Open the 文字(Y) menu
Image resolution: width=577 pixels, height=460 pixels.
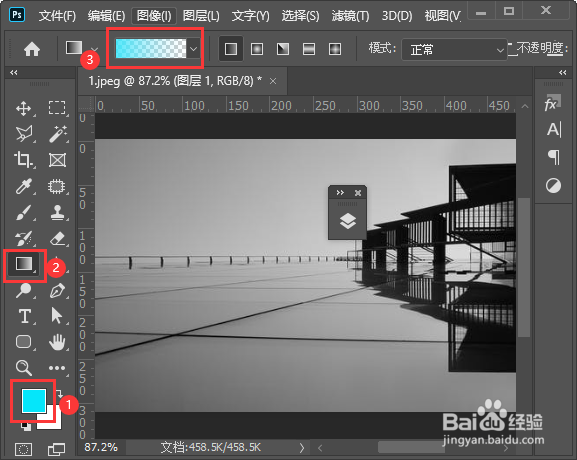pyautogui.click(x=251, y=16)
